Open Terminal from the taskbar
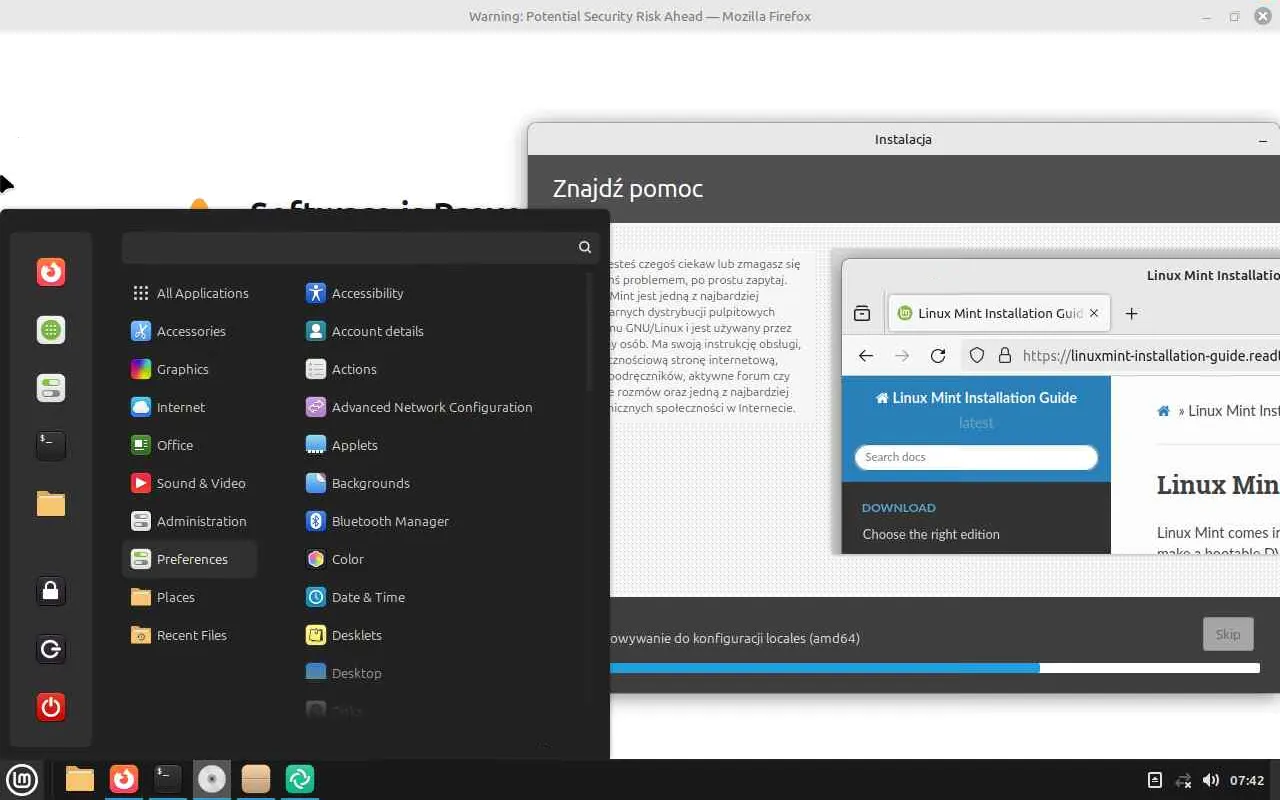Viewport: 1280px width, 800px height. click(x=168, y=779)
